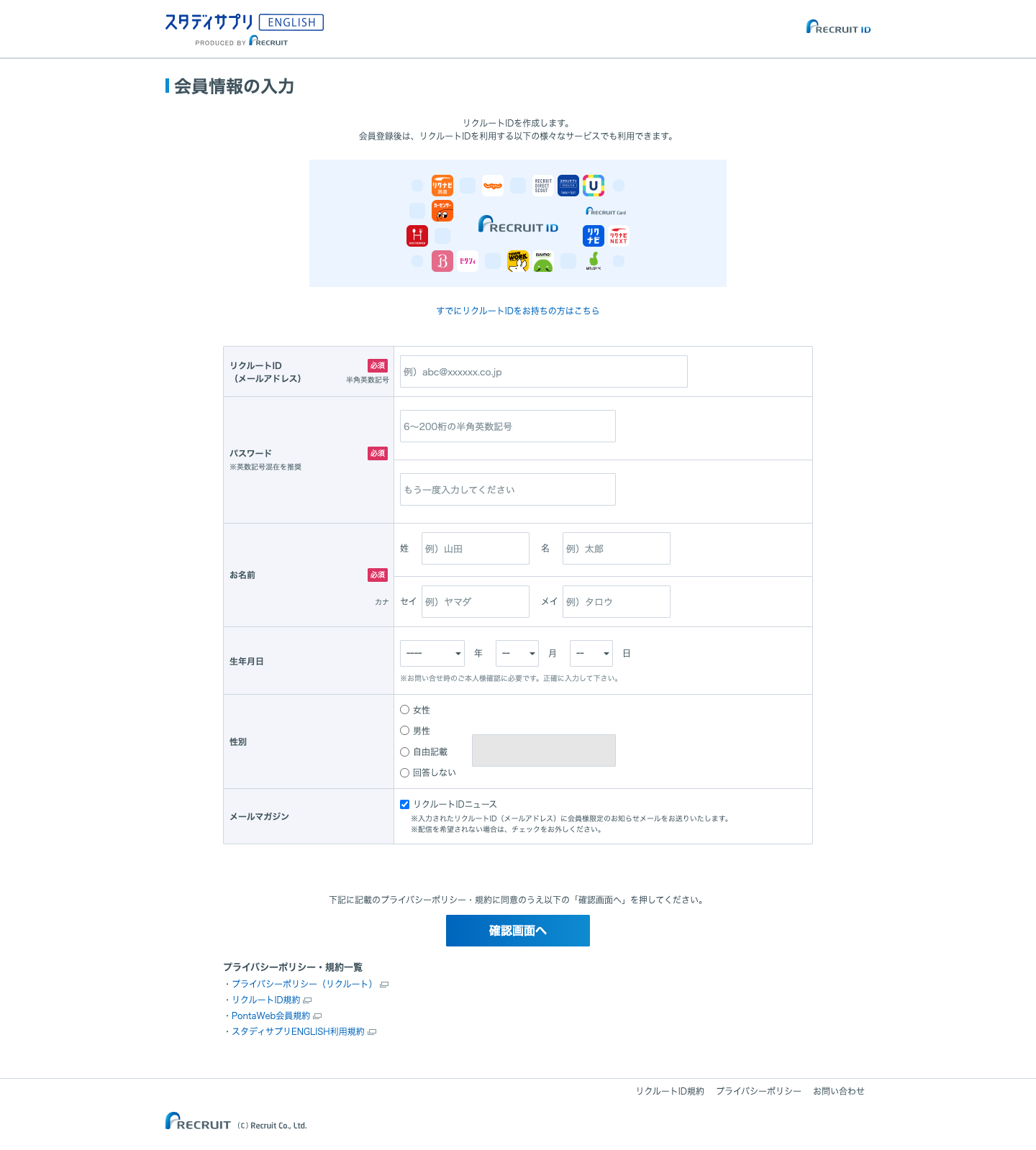Open PontaWeb会員規約 link
The image size is (1036, 1150).
click(x=271, y=1016)
